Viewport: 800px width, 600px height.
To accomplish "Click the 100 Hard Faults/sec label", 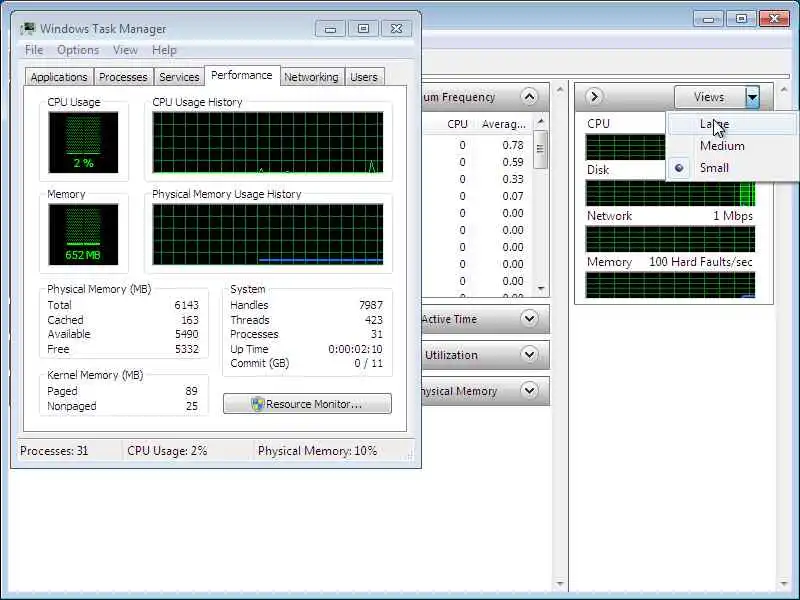I will pos(701,262).
